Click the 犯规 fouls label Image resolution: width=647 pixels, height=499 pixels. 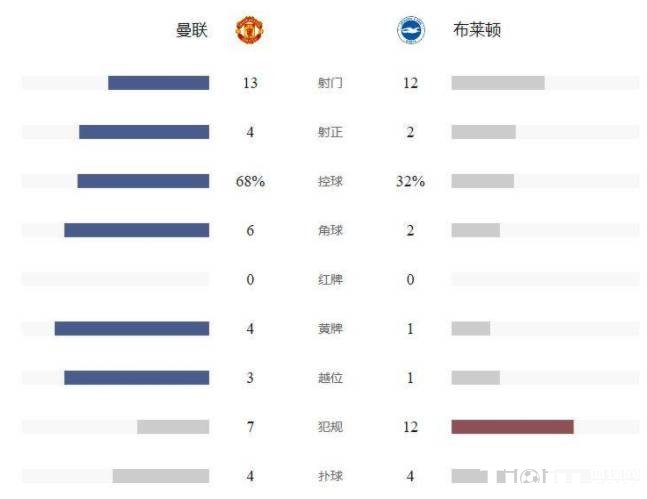(330, 427)
